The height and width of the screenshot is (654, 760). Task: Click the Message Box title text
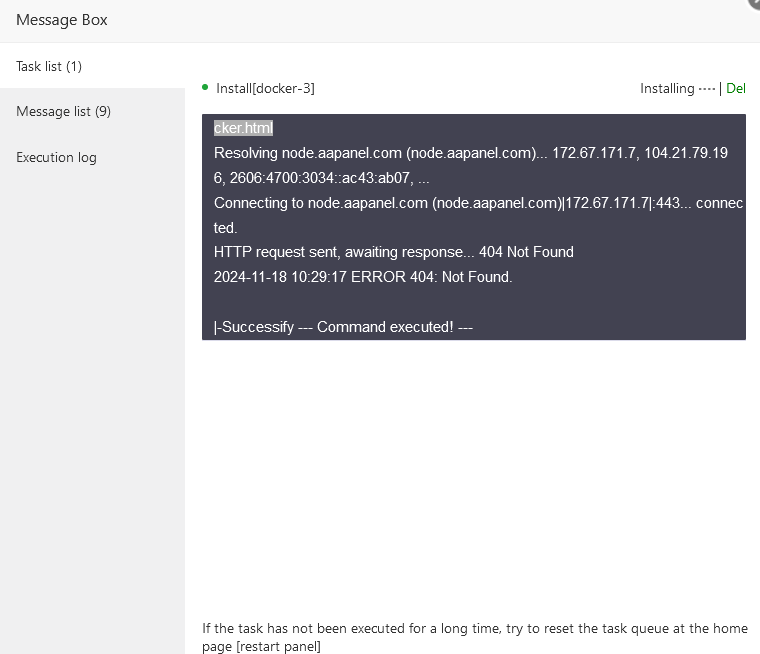(62, 20)
